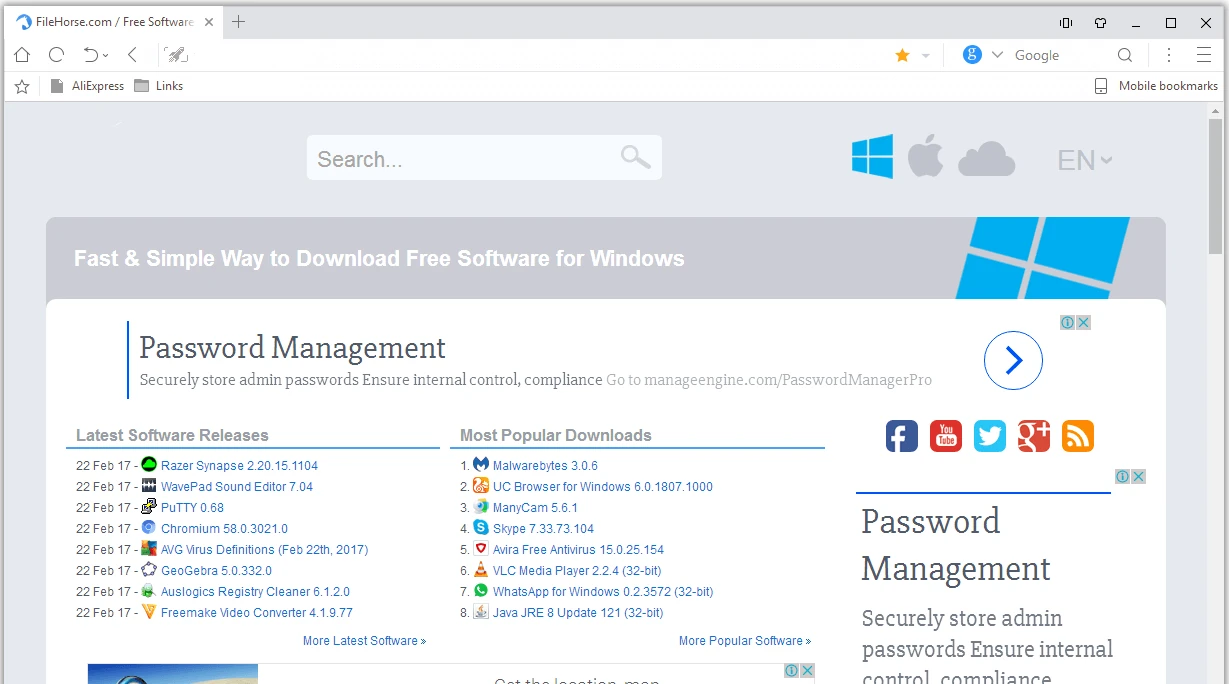
Task: Open the hamburger main menu
Action: [1204, 55]
